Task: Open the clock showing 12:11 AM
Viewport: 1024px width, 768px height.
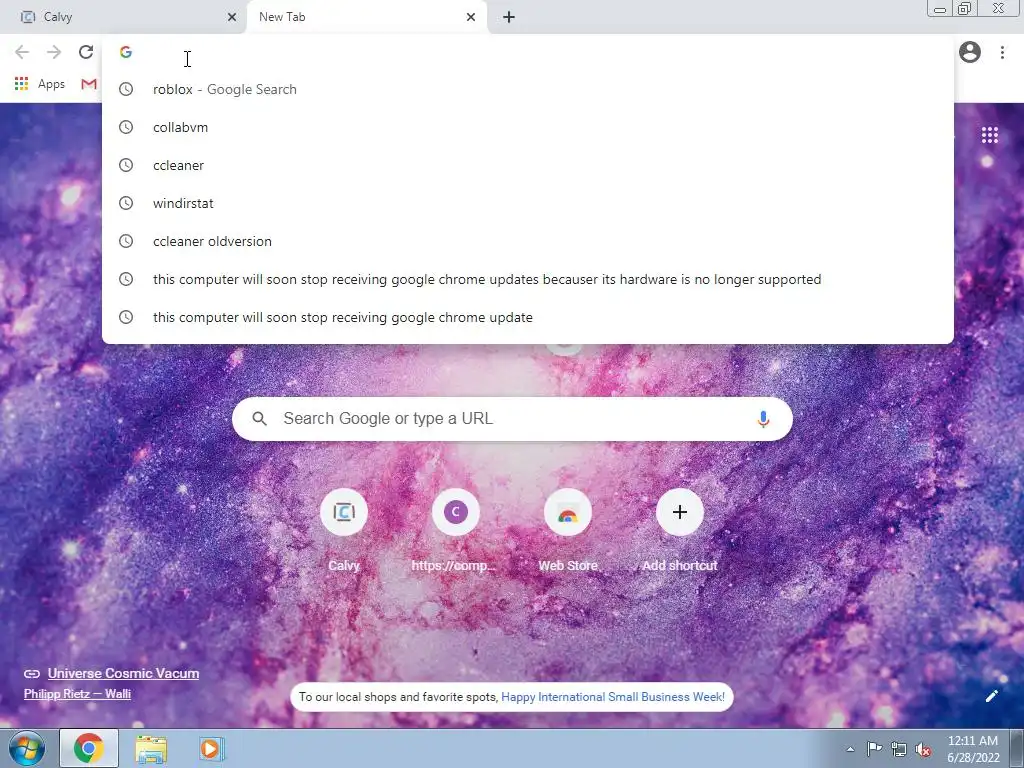Action: tap(973, 749)
